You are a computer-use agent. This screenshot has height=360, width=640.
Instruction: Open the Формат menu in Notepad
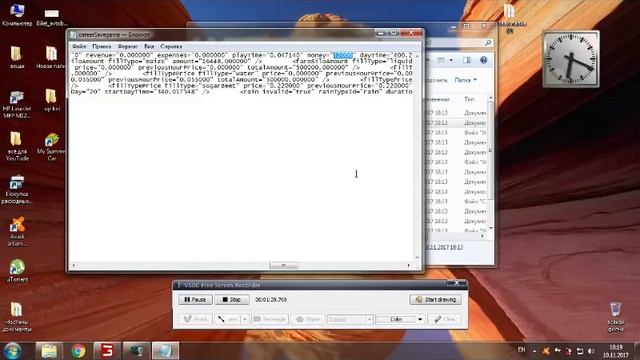click(128, 47)
